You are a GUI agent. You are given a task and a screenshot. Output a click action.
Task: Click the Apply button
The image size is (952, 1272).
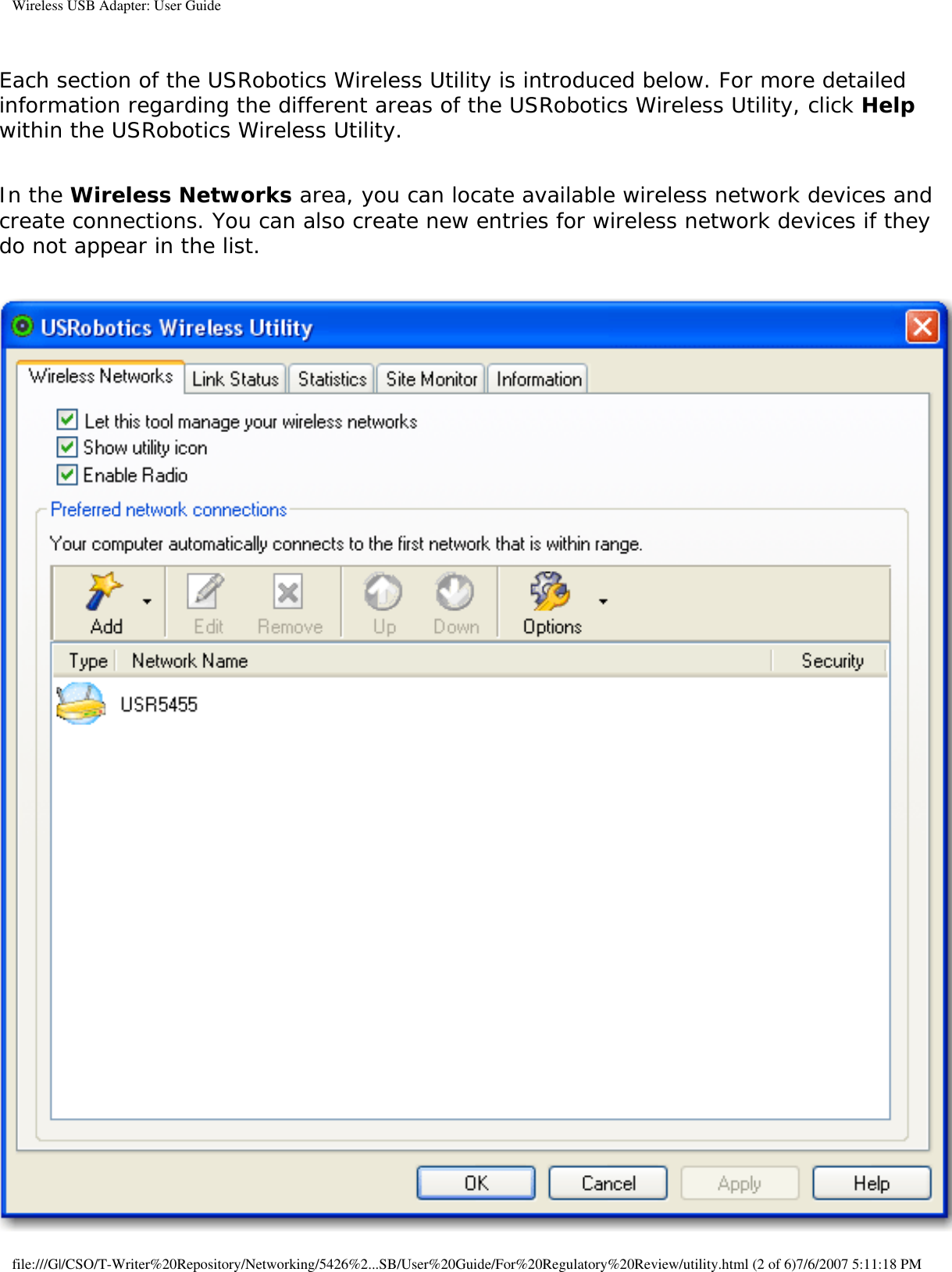pos(740,1183)
